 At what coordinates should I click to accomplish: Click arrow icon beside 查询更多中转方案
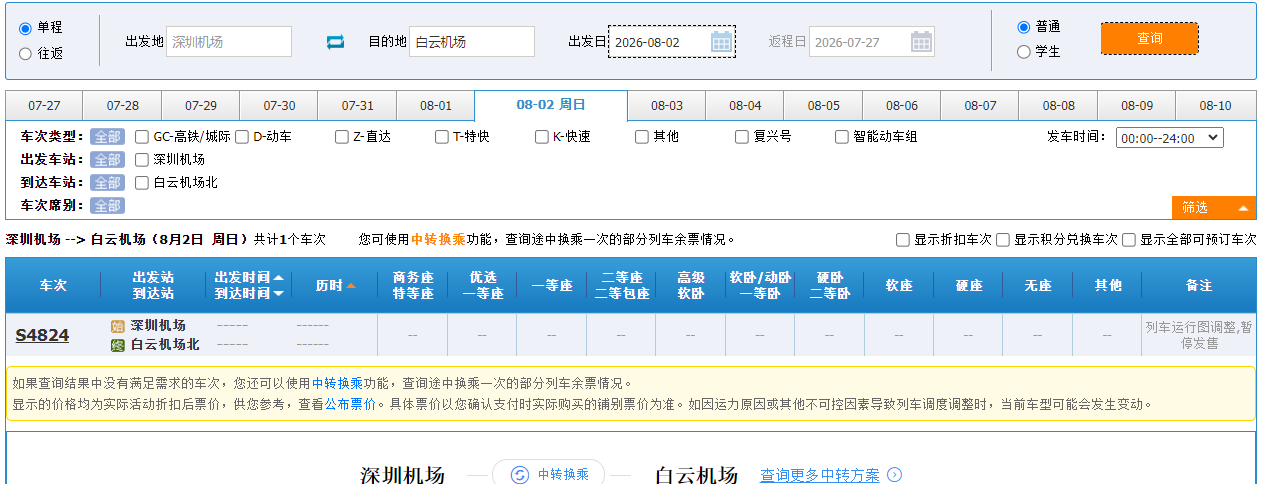coord(895,475)
